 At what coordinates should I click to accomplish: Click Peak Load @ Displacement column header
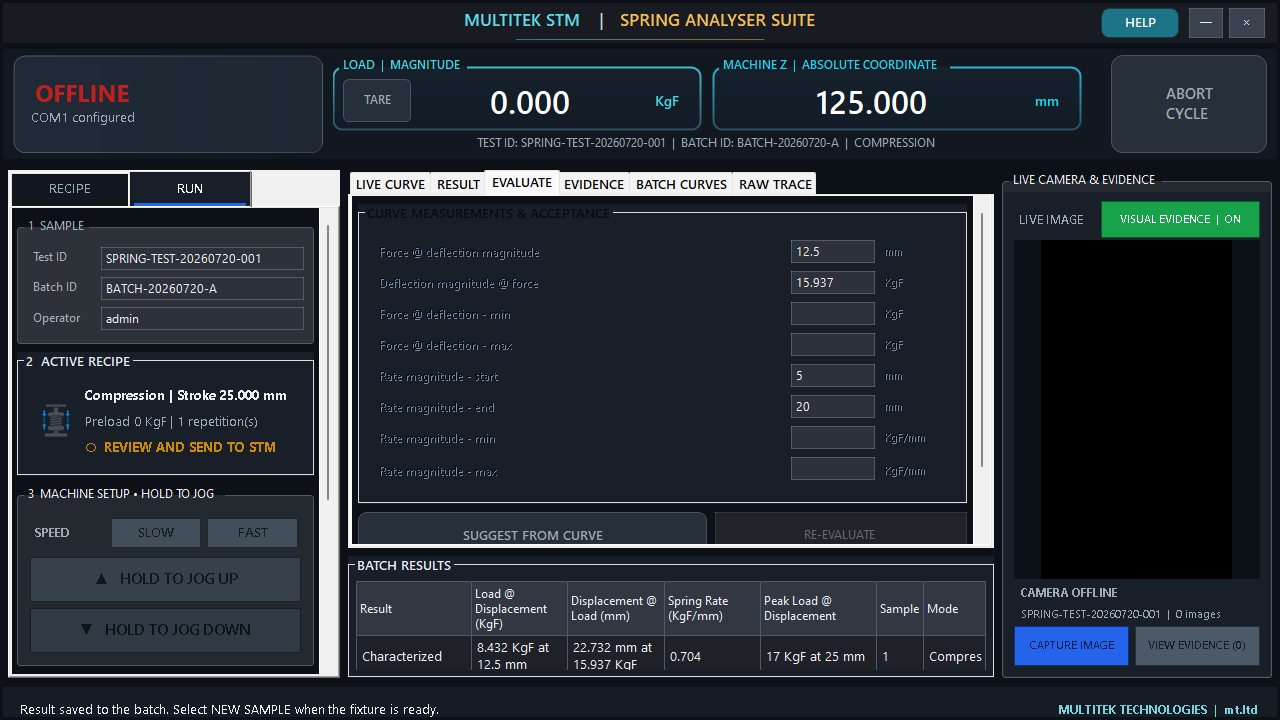coord(817,609)
